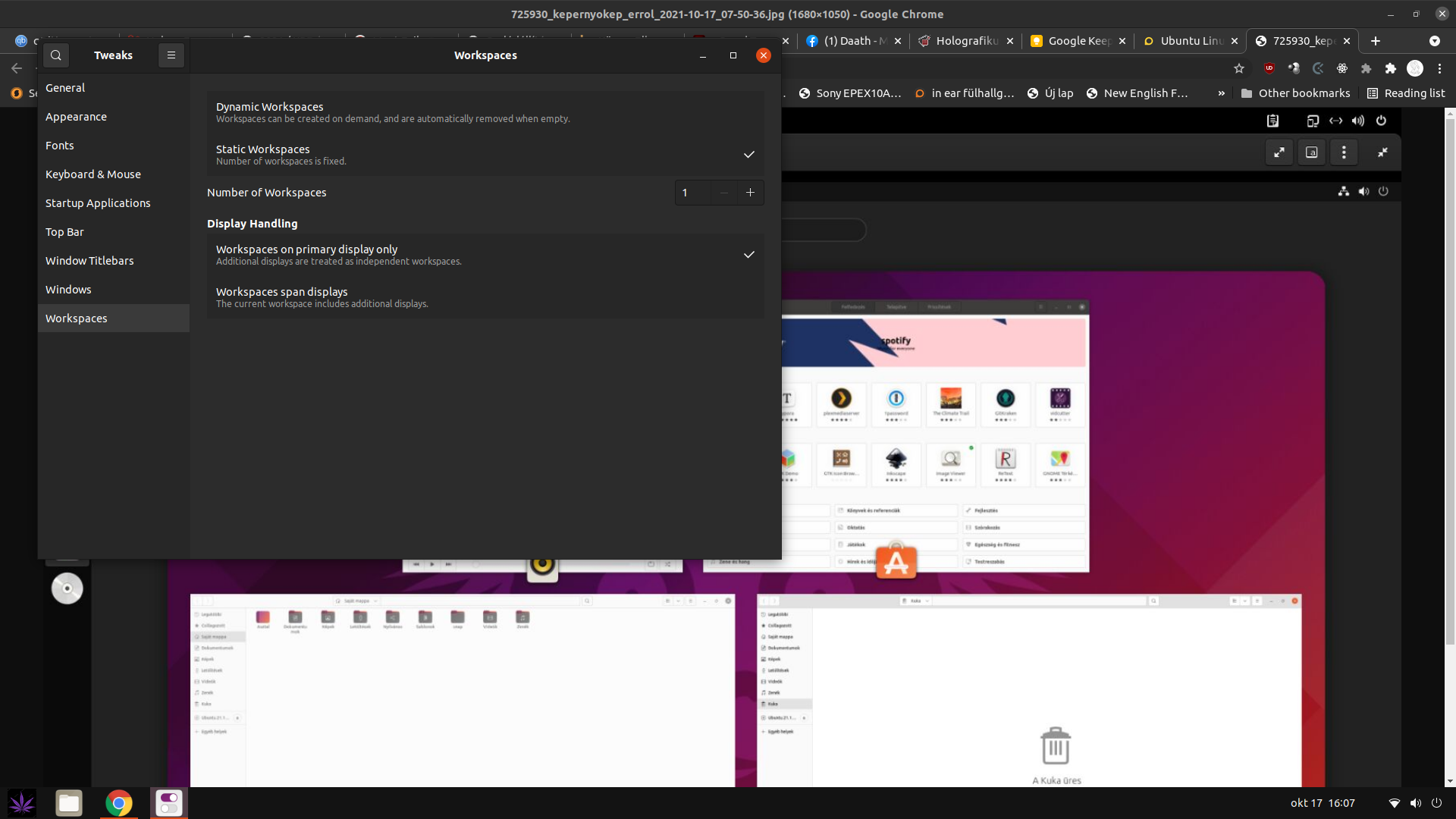
Task: Choose Workspaces on primary display only
Action: tap(485, 255)
